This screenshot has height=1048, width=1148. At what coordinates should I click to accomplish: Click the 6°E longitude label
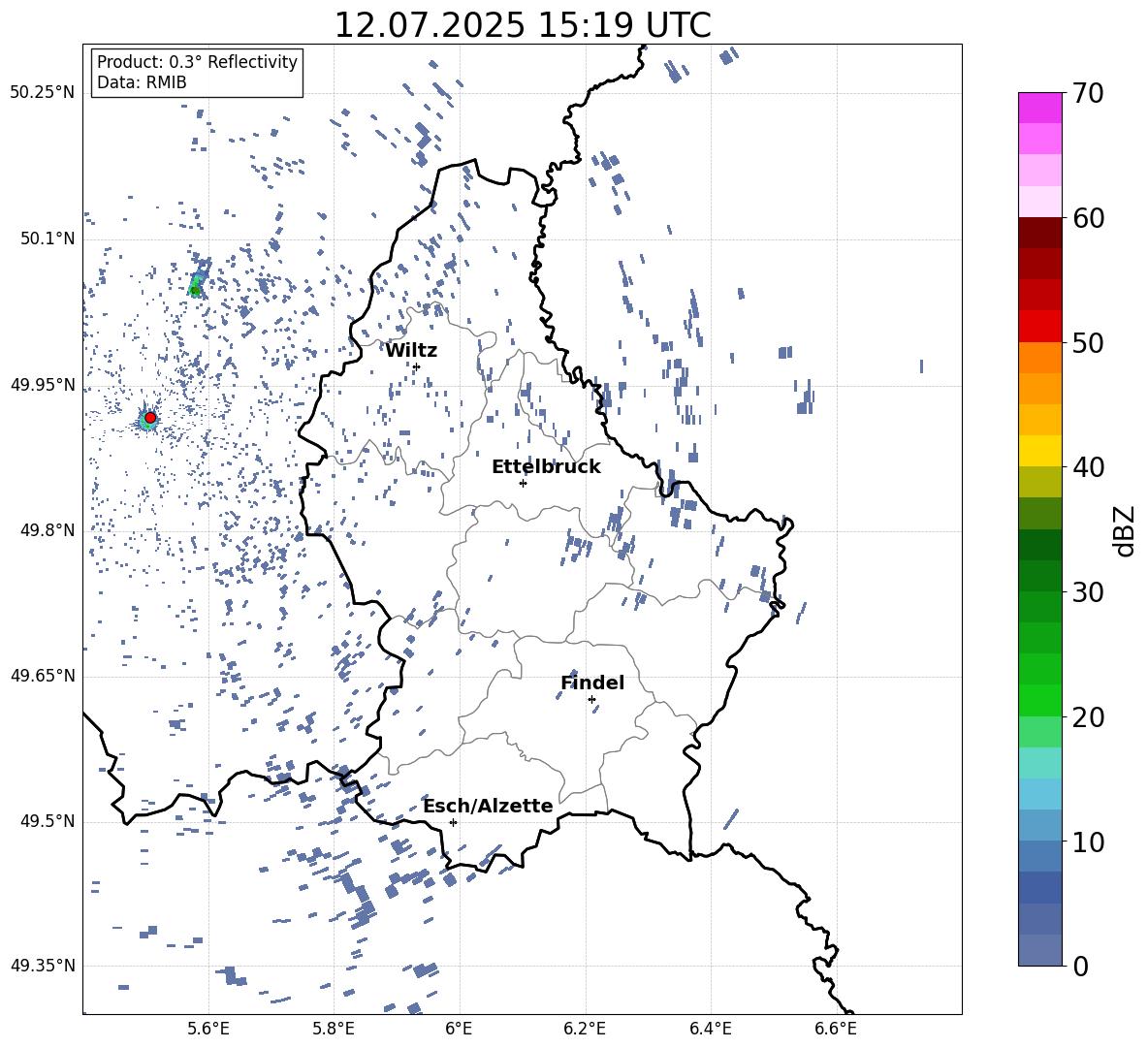click(459, 1029)
